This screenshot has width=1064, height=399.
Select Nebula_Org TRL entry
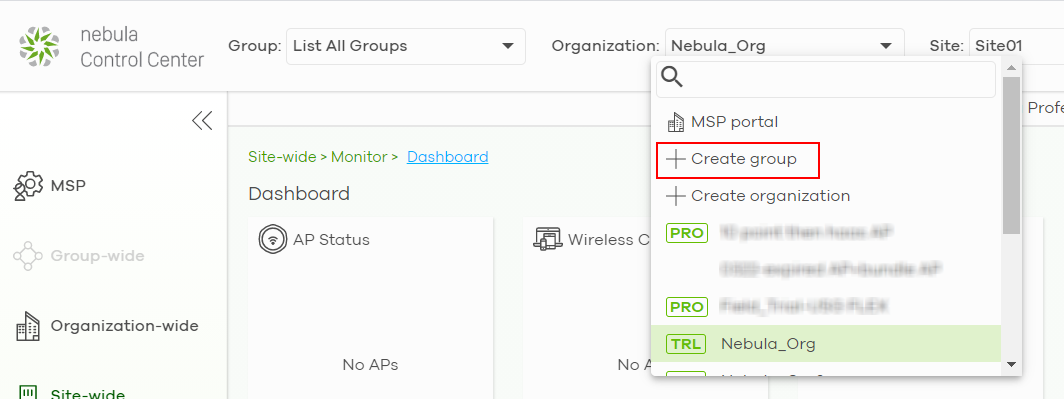(x=826, y=343)
